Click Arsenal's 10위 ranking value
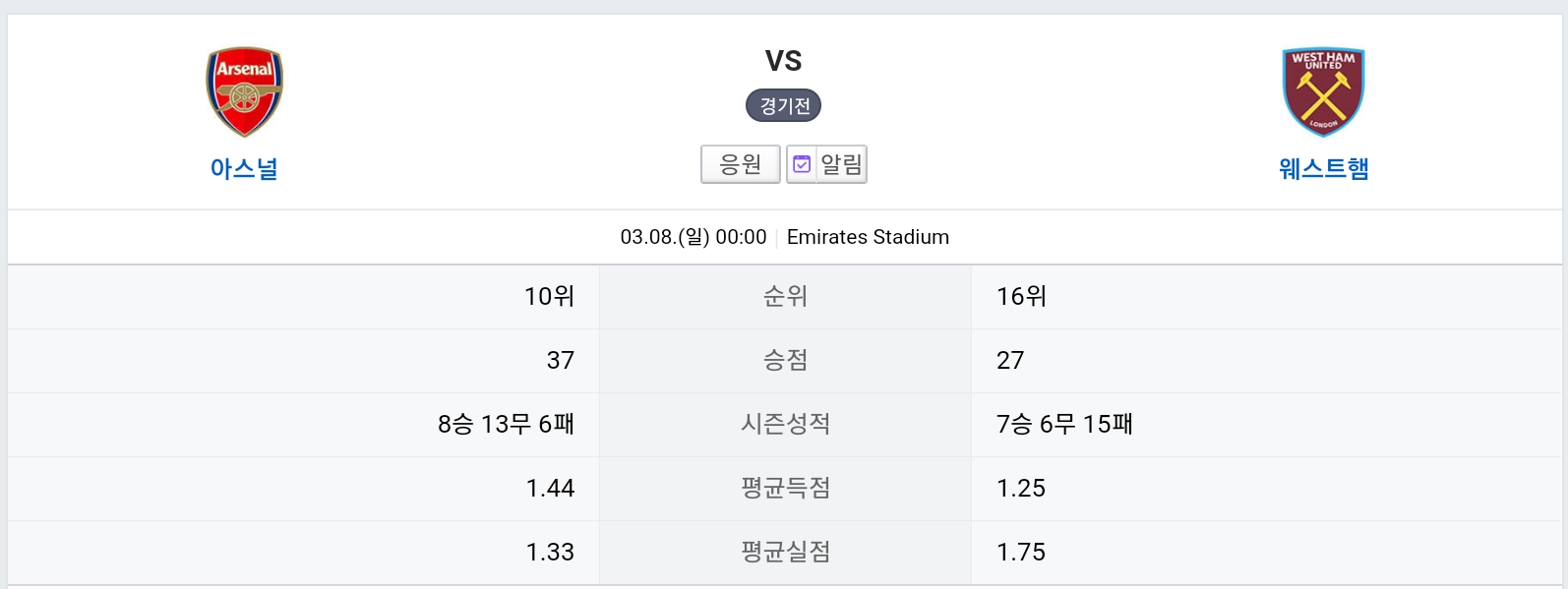The width and height of the screenshot is (1568, 589). [x=549, y=296]
